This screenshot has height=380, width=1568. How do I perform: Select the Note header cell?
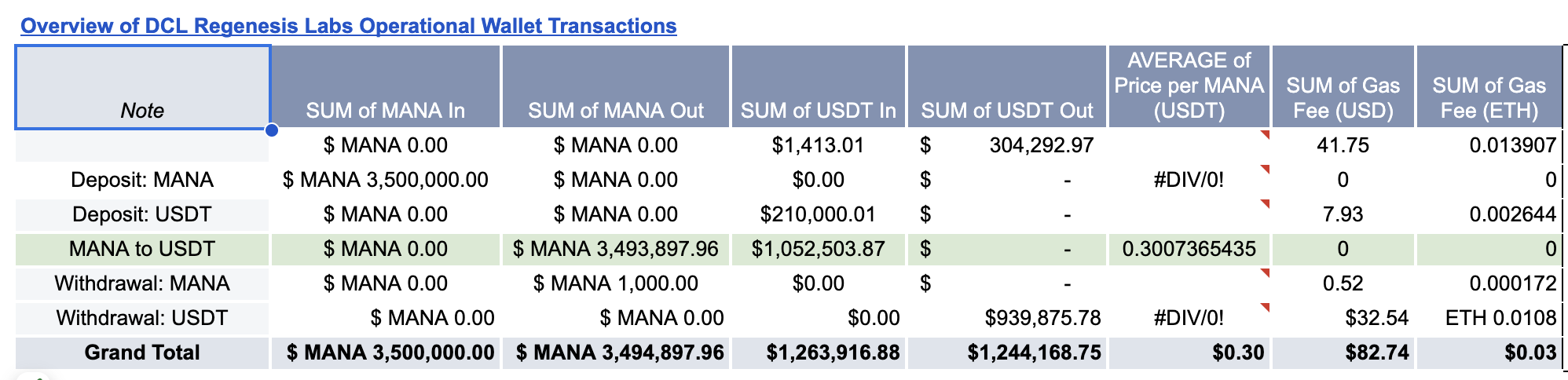point(142,87)
